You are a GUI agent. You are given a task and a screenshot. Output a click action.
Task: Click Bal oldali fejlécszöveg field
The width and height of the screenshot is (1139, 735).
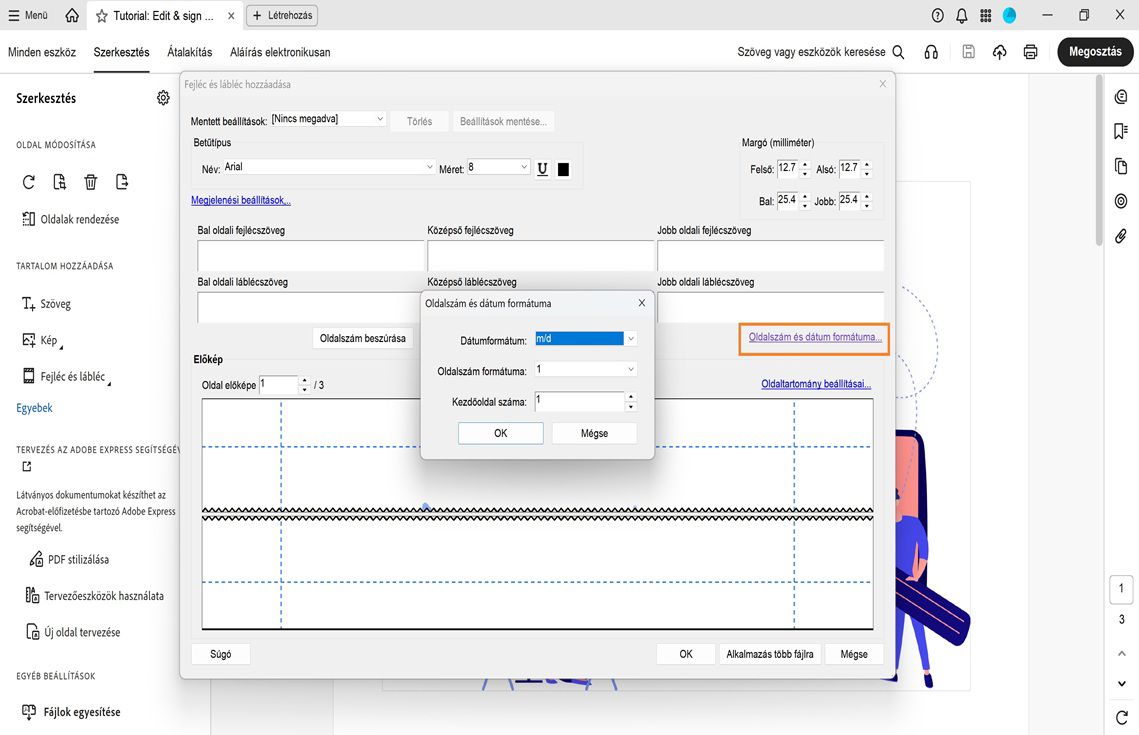click(311, 256)
